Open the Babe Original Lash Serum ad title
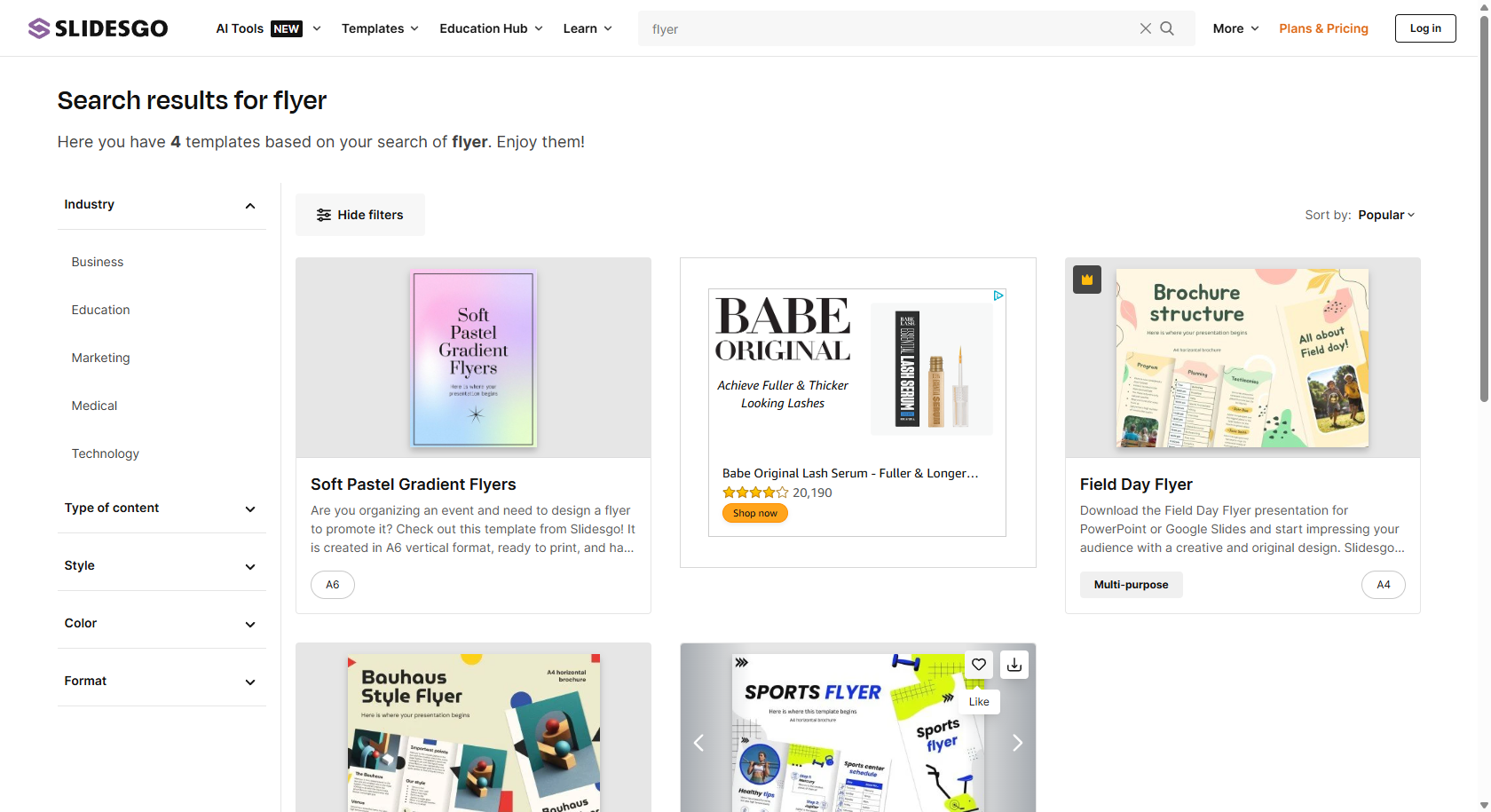 (x=850, y=473)
